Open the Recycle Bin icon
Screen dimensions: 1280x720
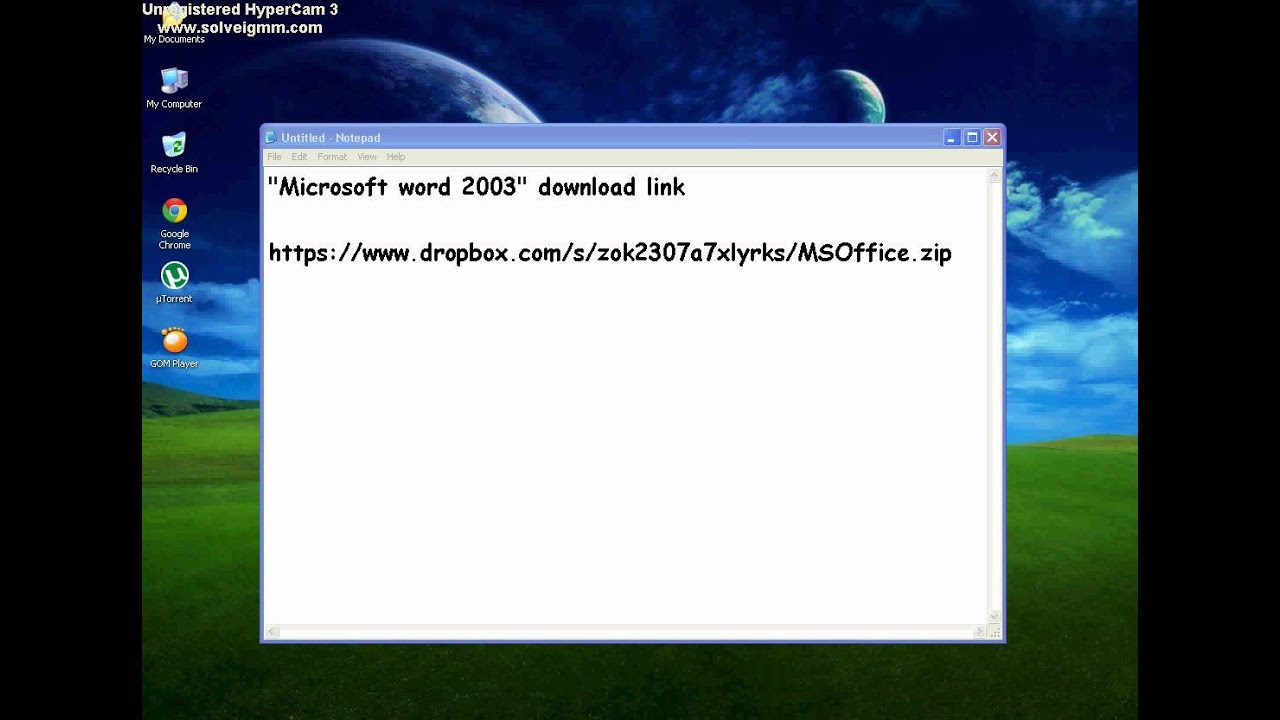[x=174, y=153]
